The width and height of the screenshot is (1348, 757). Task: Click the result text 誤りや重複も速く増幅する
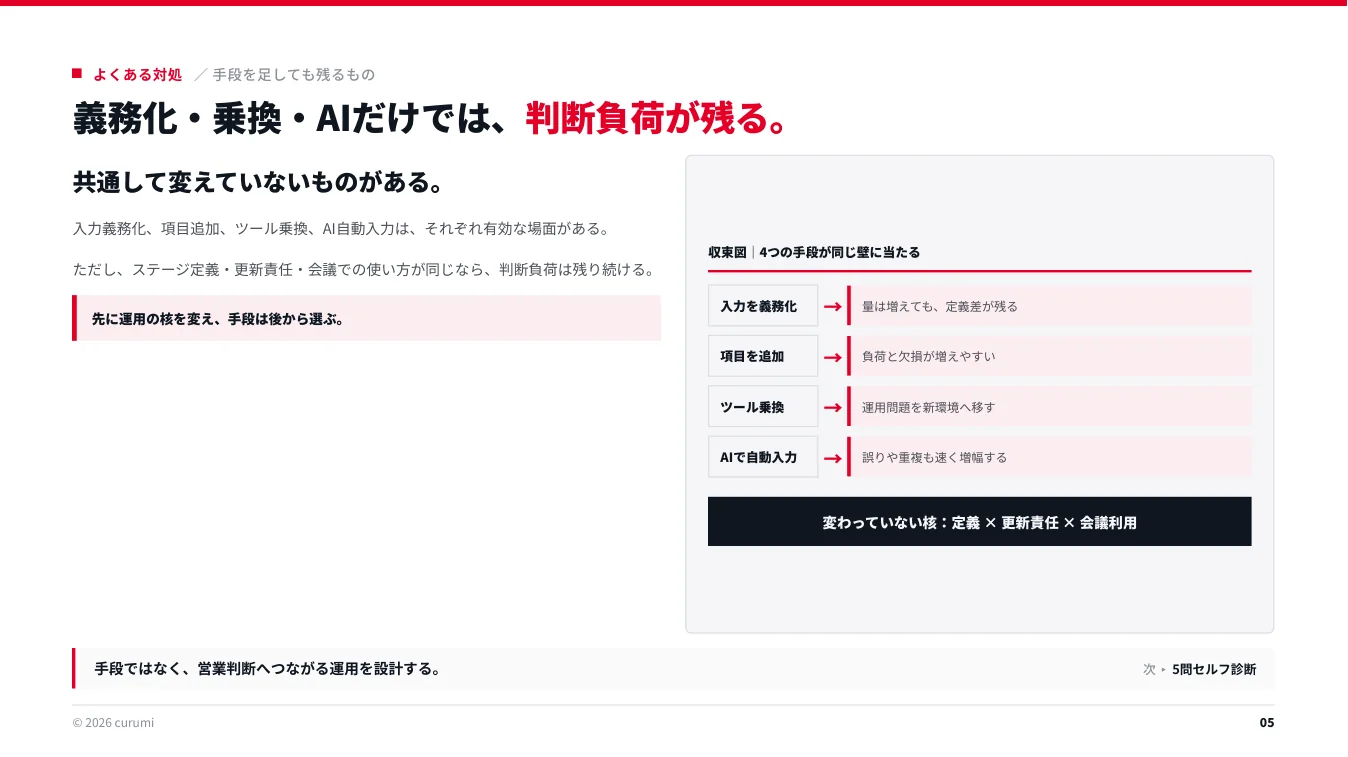(x=935, y=457)
